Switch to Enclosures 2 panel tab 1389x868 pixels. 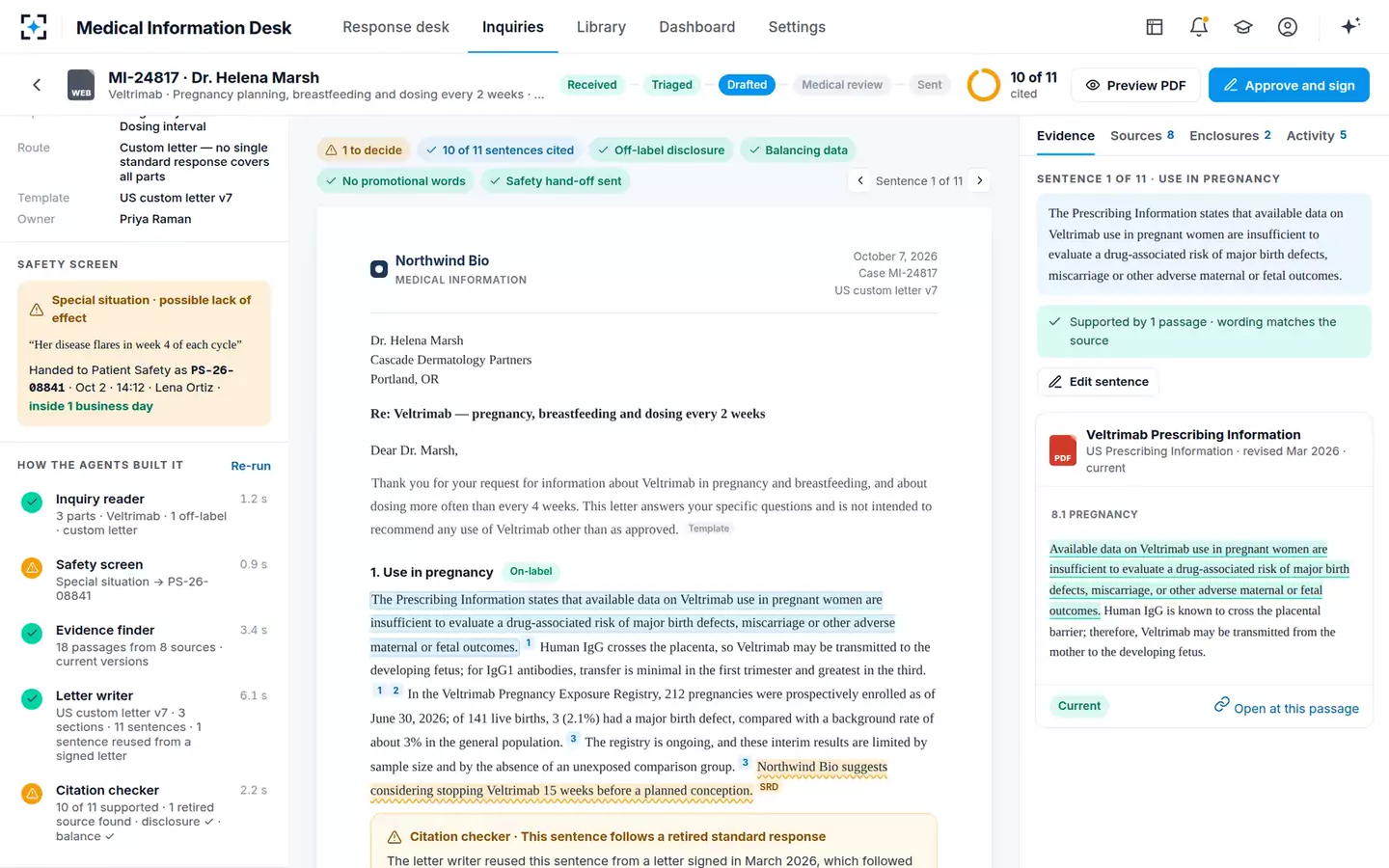point(1230,136)
